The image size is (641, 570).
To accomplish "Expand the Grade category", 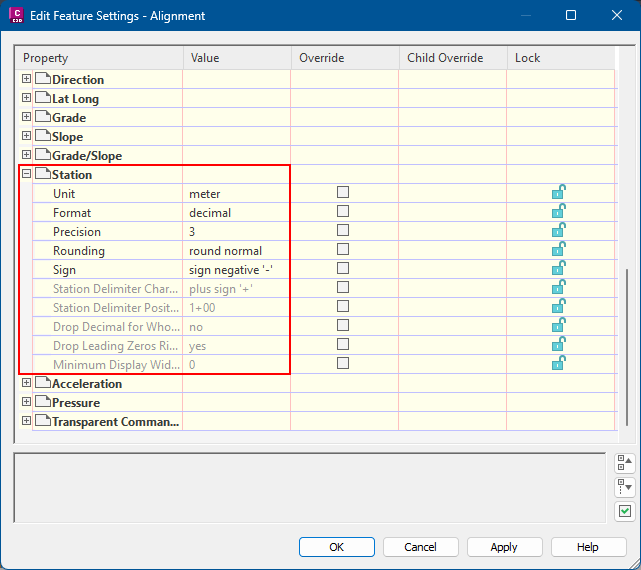I will (26, 117).
